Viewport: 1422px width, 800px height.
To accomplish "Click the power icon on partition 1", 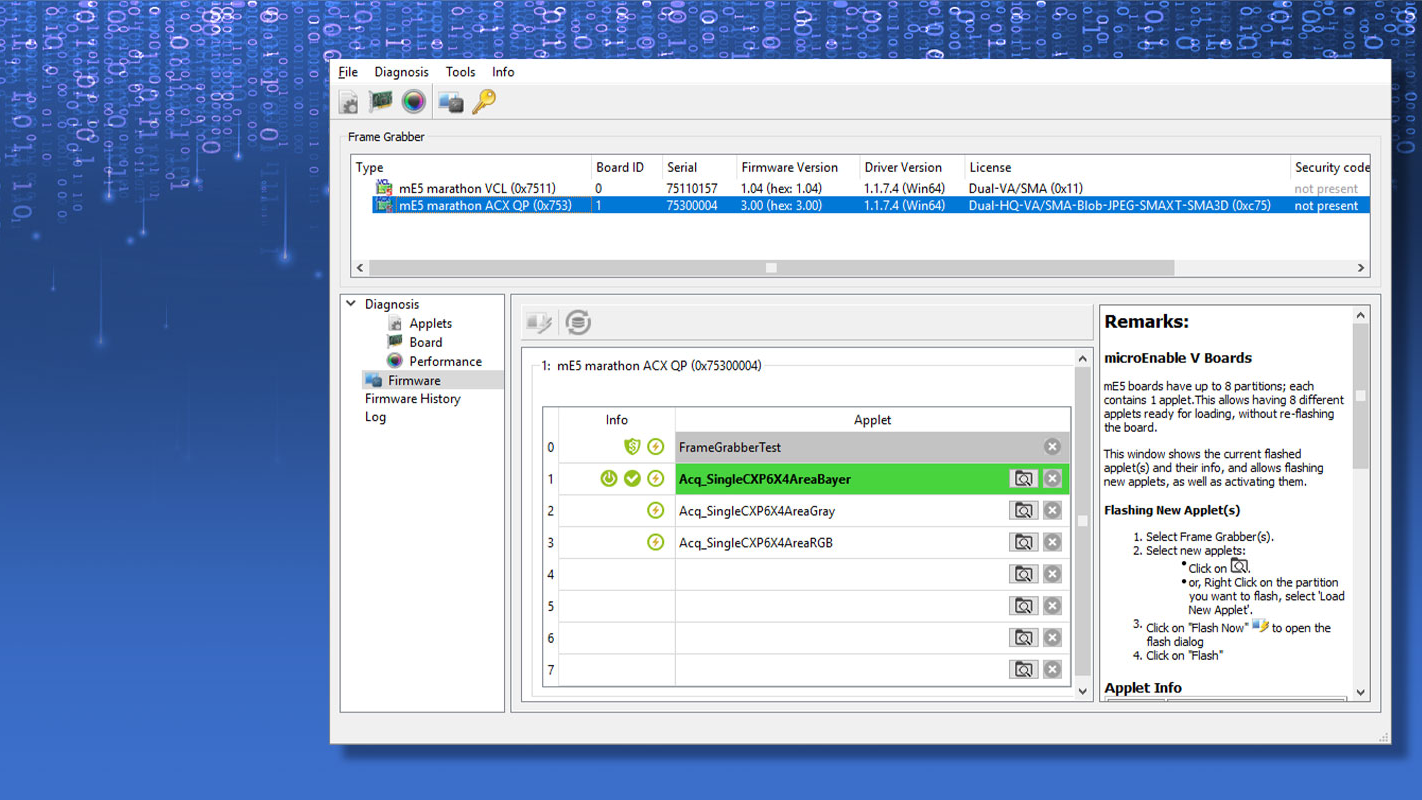I will [x=608, y=479].
